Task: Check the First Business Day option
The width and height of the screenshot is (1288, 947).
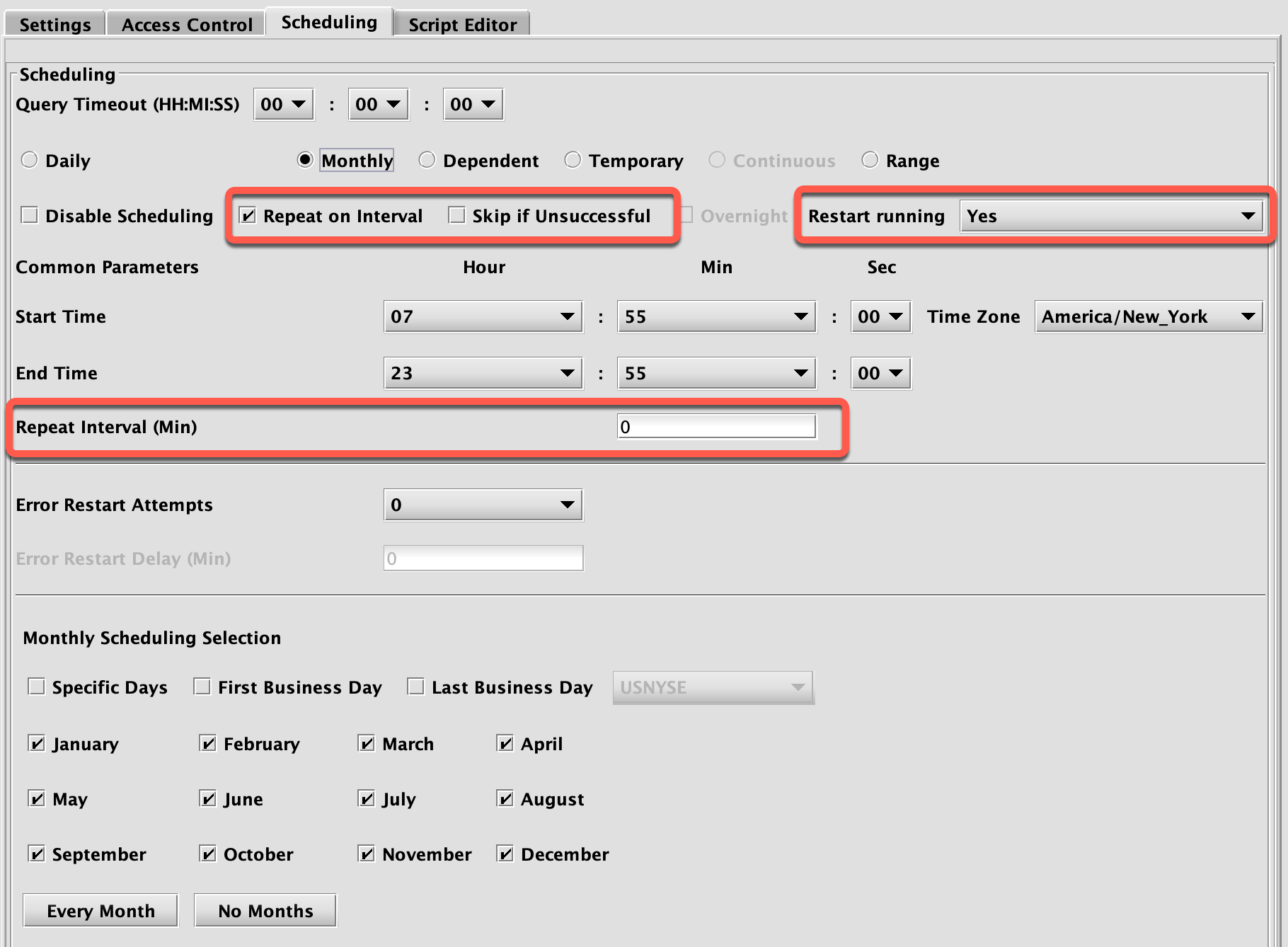Action: (202, 687)
